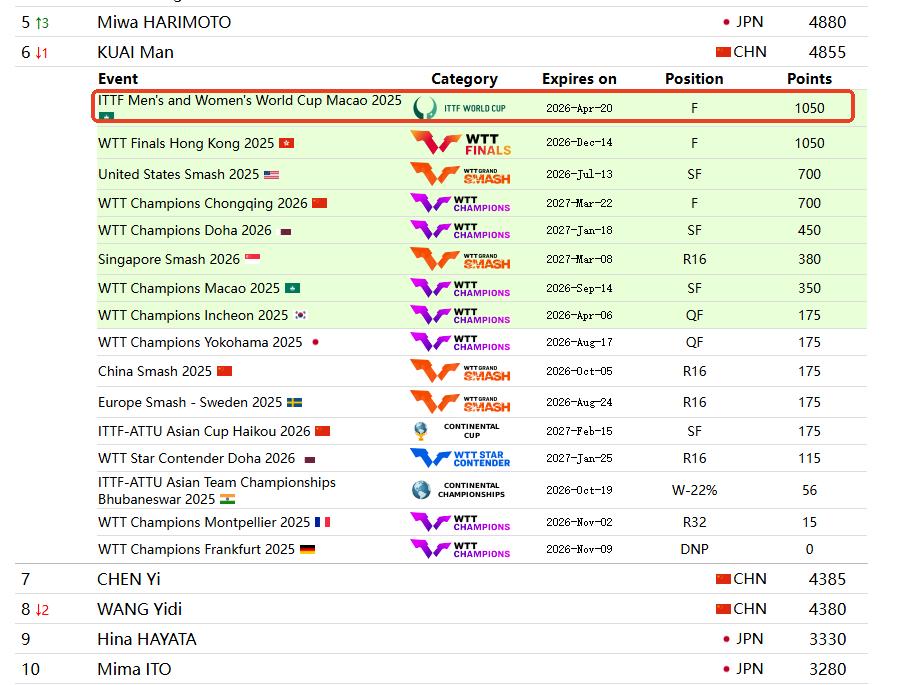
Task: Click QF position in Incheon 2025 row
Action: tap(694, 315)
